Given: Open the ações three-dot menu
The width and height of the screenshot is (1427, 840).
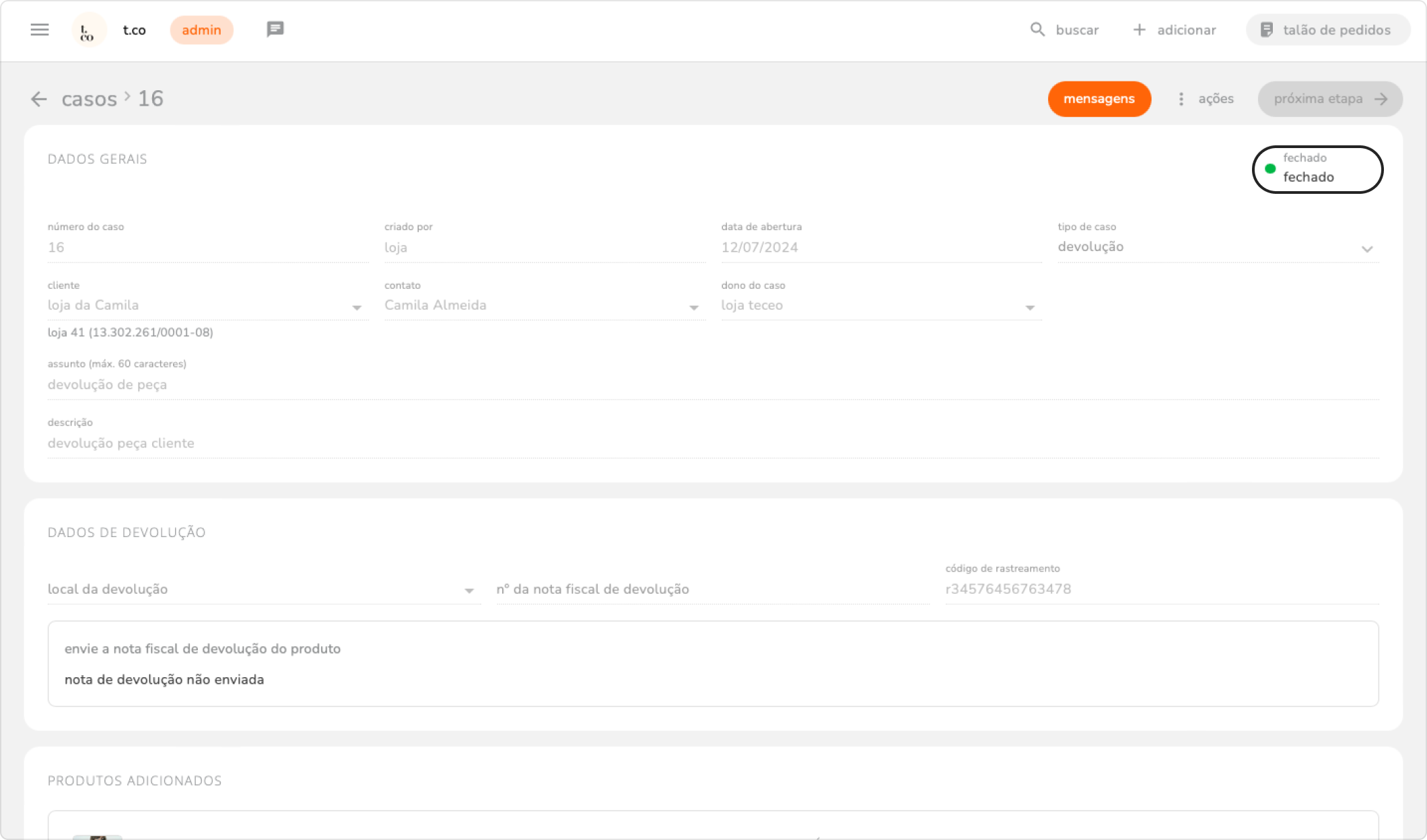Looking at the screenshot, I should click(1181, 99).
